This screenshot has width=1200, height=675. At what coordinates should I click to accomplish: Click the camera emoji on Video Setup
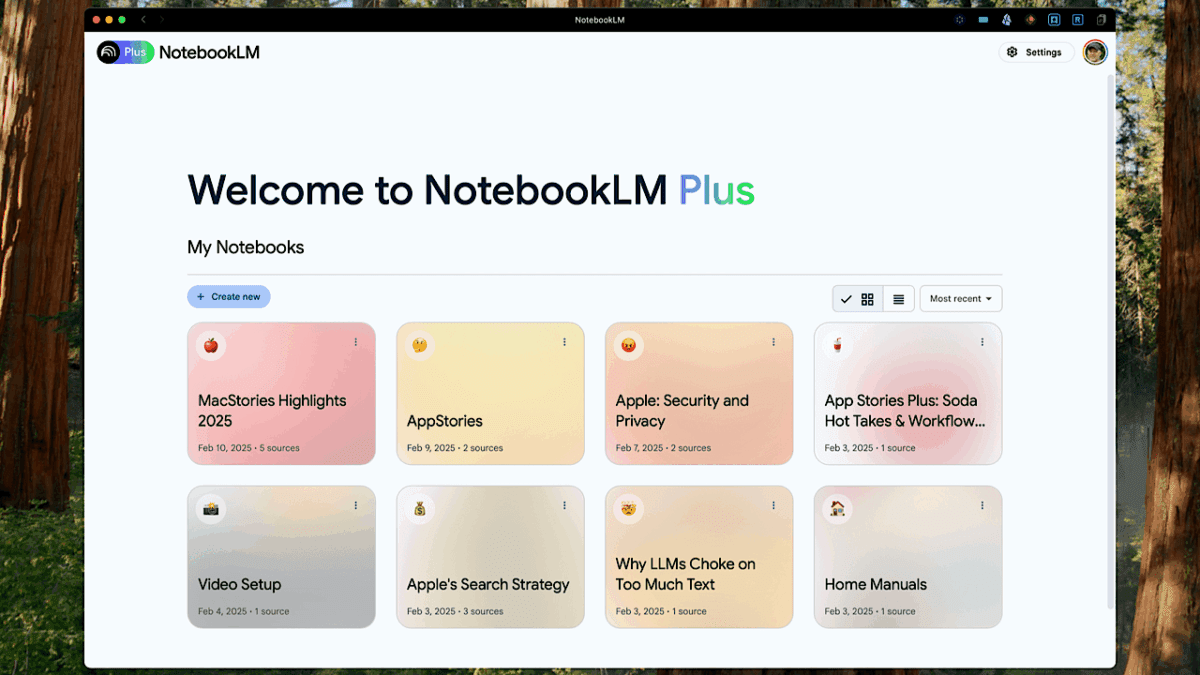click(x=210, y=509)
